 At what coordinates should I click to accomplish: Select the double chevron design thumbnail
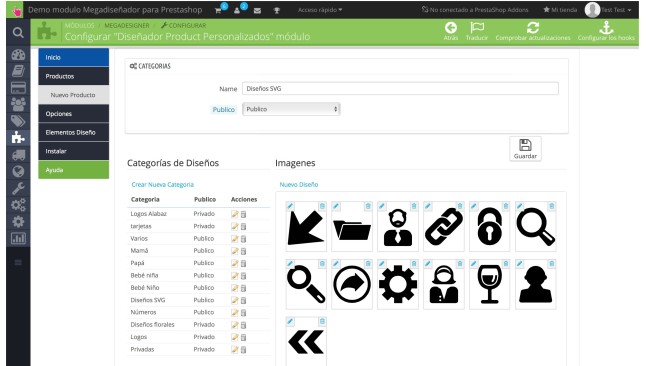click(x=306, y=342)
